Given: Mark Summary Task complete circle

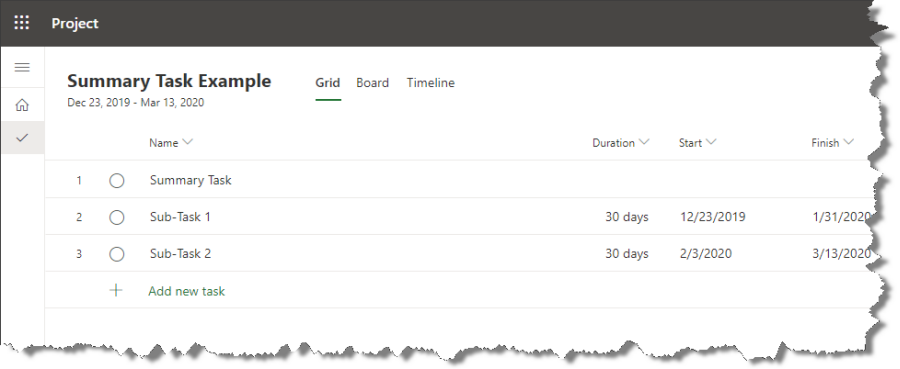Looking at the screenshot, I should (x=117, y=181).
